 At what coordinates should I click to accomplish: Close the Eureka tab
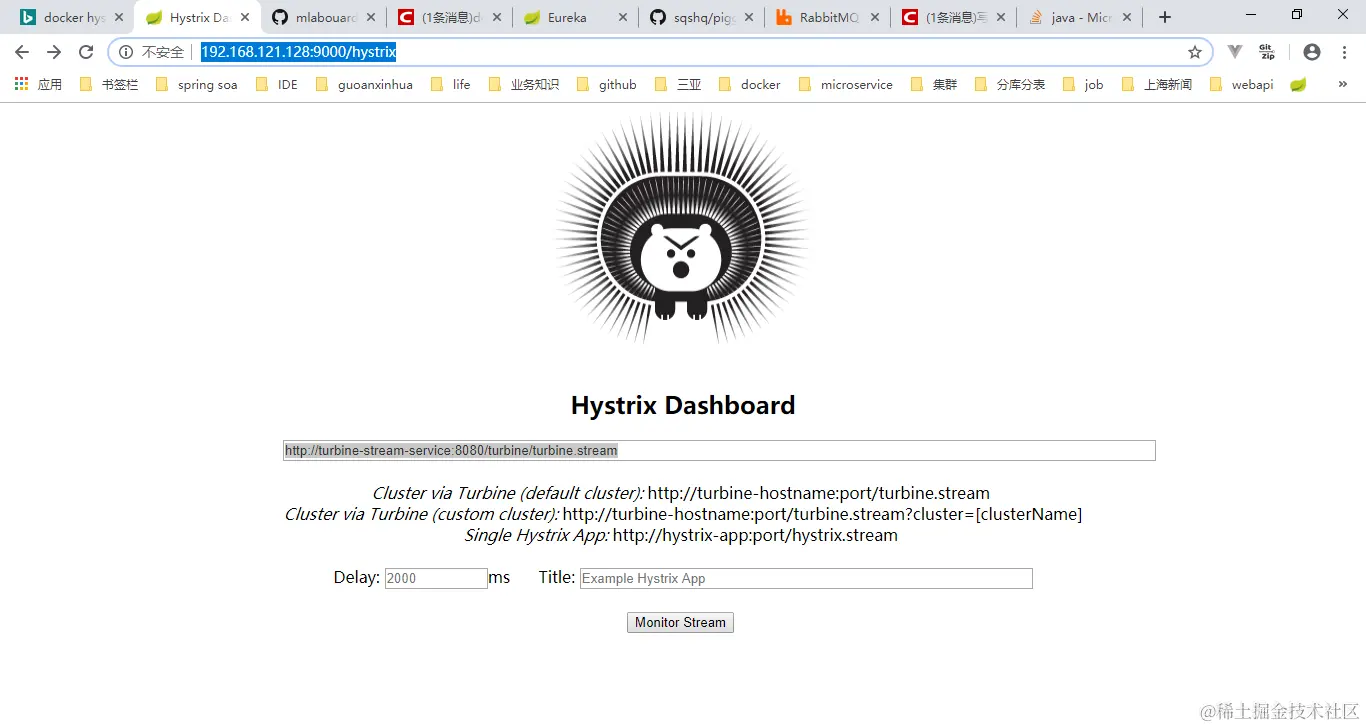coord(623,17)
